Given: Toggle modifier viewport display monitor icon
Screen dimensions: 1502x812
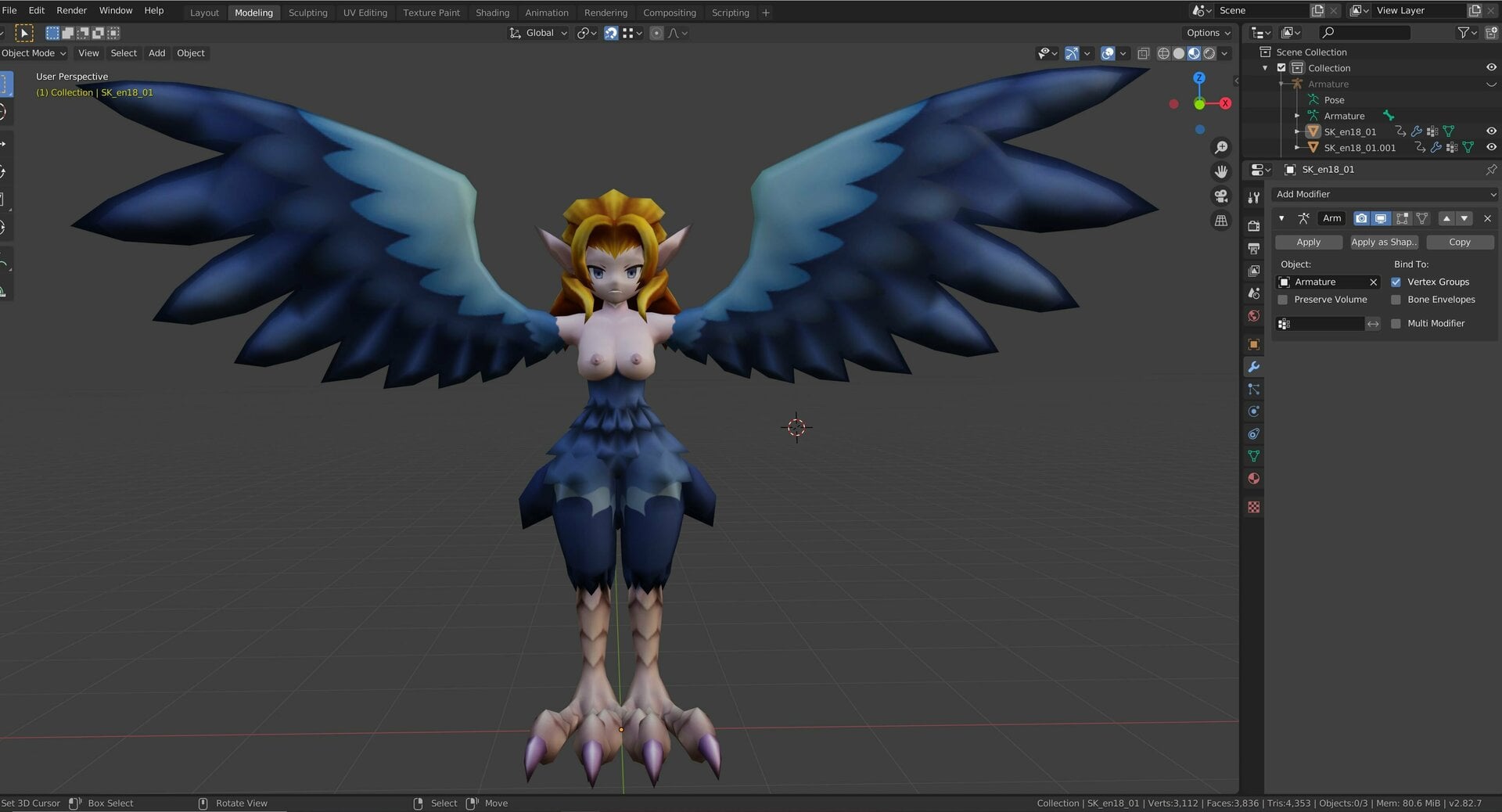Looking at the screenshot, I should click(1381, 218).
